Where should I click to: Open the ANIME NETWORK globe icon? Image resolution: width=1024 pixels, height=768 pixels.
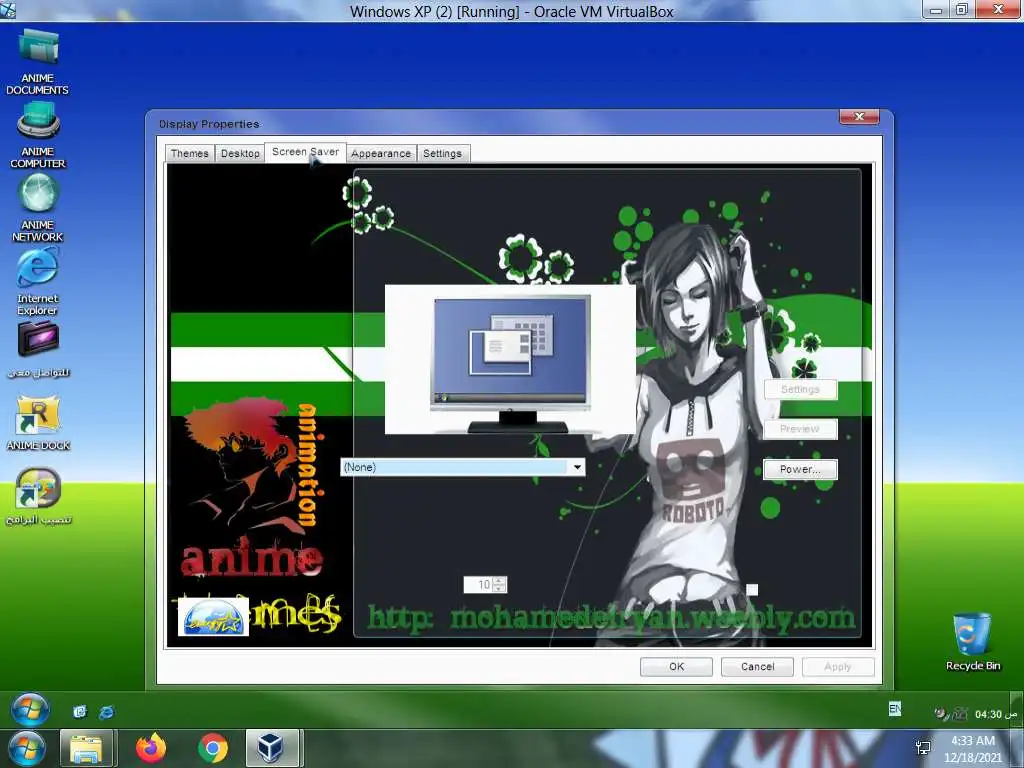[38, 209]
